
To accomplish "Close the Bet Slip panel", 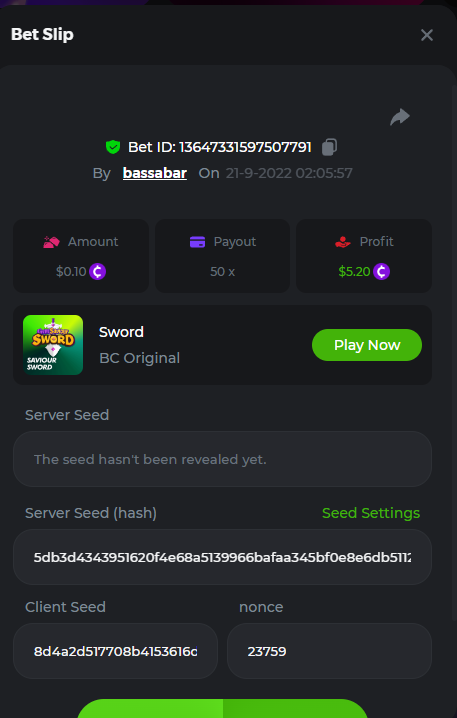I will [x=427, y=35].
